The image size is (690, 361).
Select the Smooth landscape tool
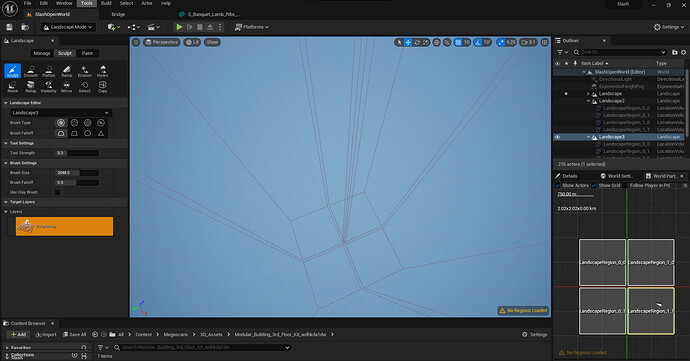click(x=31, y=71)
